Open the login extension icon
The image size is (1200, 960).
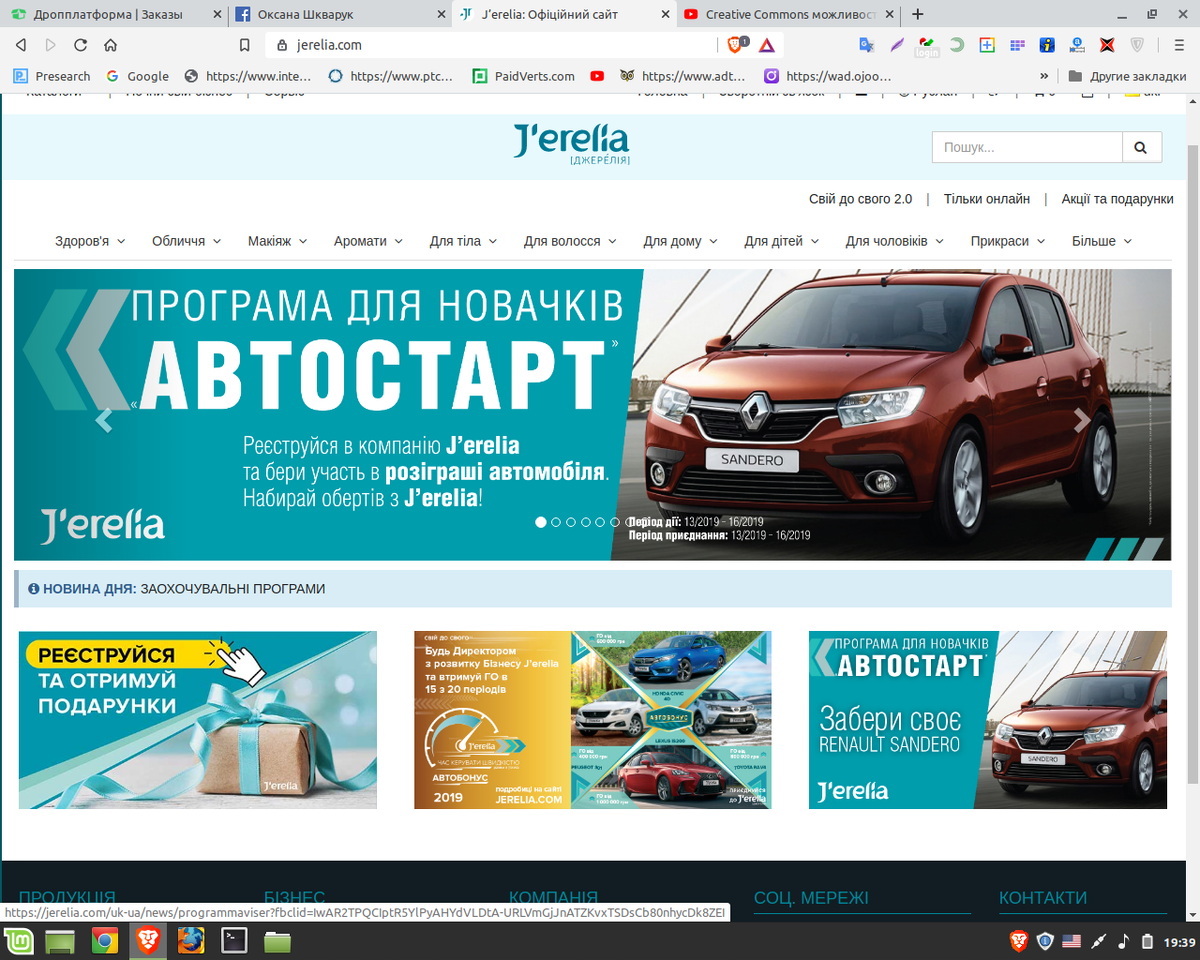[x=927, y=45]
